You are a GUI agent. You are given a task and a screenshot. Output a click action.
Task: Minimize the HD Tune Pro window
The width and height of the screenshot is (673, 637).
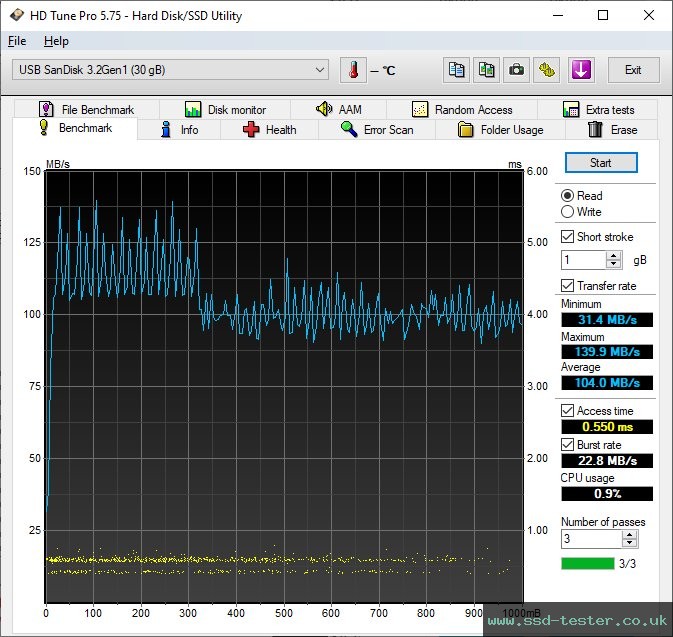[x=558, y=15]
